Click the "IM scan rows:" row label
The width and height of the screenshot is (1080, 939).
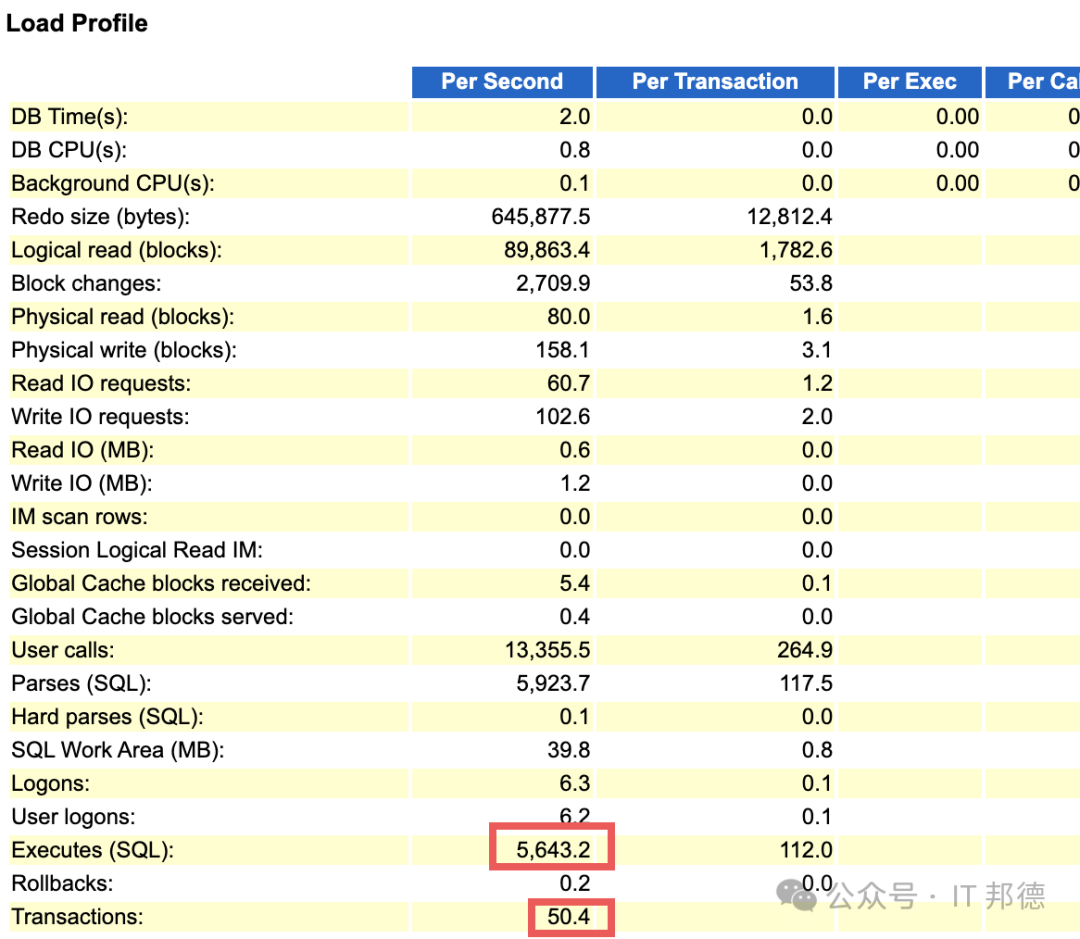click(x=79, y=517)
